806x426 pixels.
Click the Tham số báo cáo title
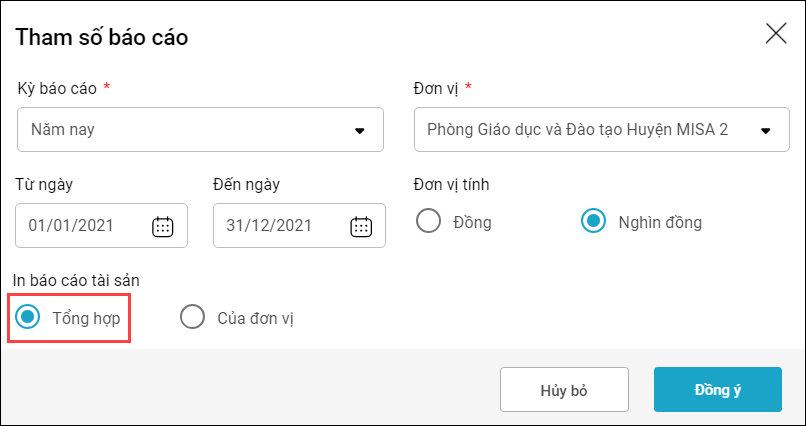(x=102, y=38)
